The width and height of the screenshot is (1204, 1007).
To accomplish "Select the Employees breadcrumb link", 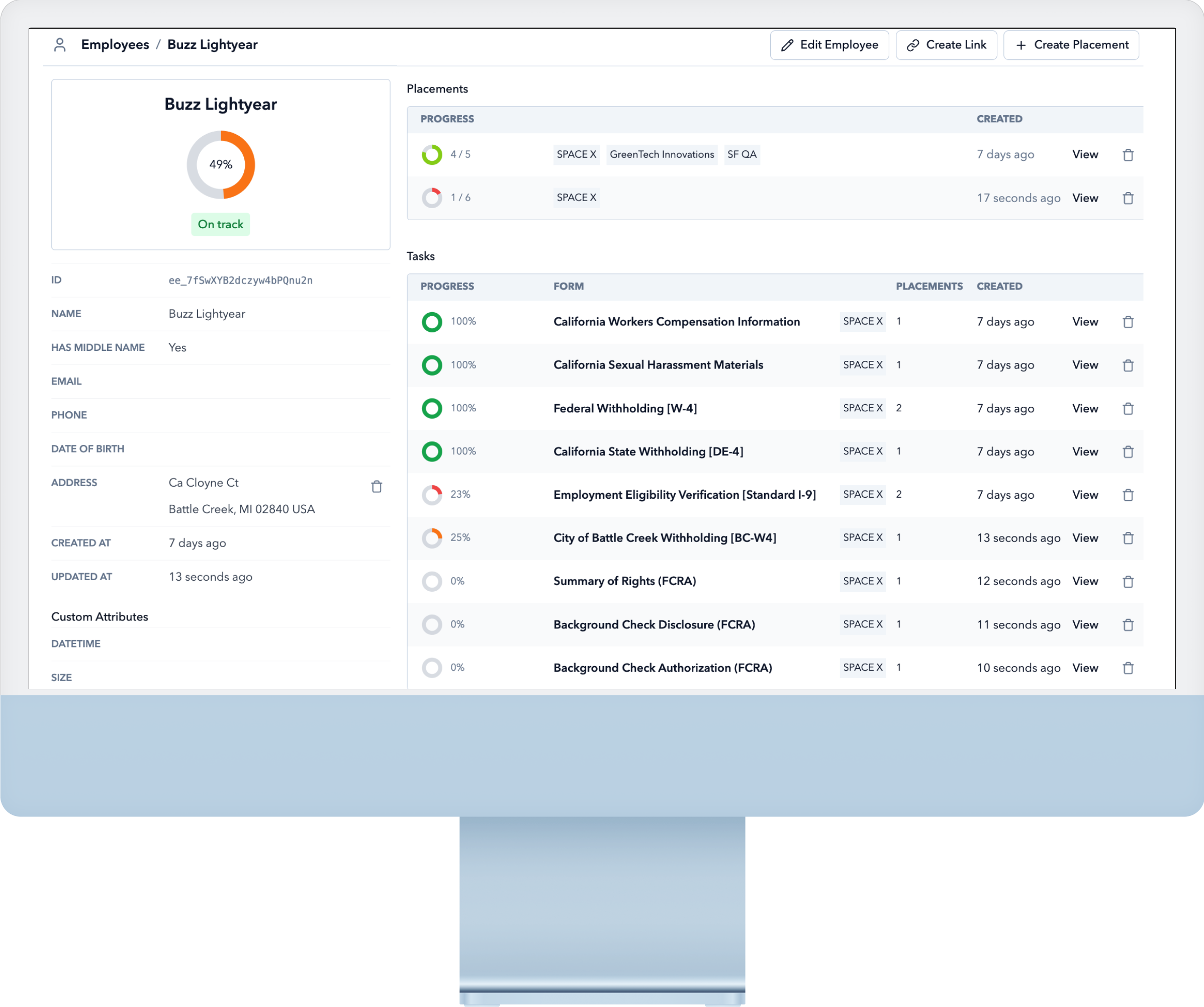I will click(115, 44).
